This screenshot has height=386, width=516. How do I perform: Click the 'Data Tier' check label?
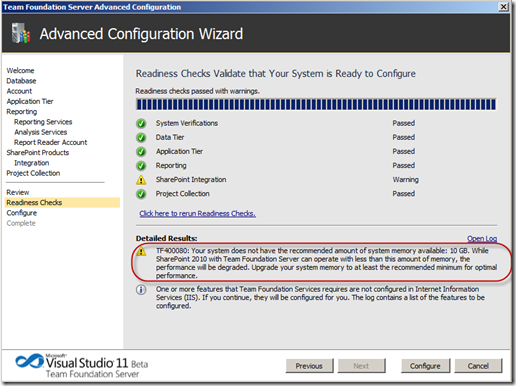pyautogui.click(x=170, y=137)
